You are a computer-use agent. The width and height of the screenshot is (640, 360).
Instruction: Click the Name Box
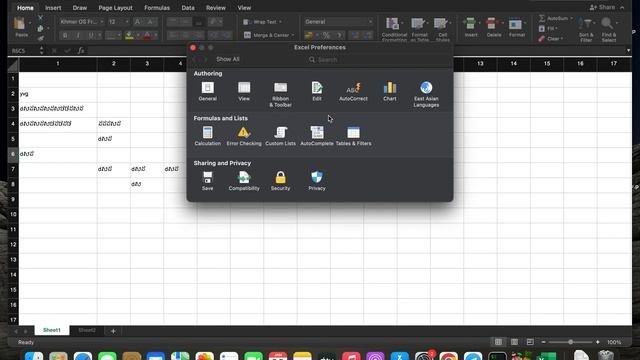[24, 51]
